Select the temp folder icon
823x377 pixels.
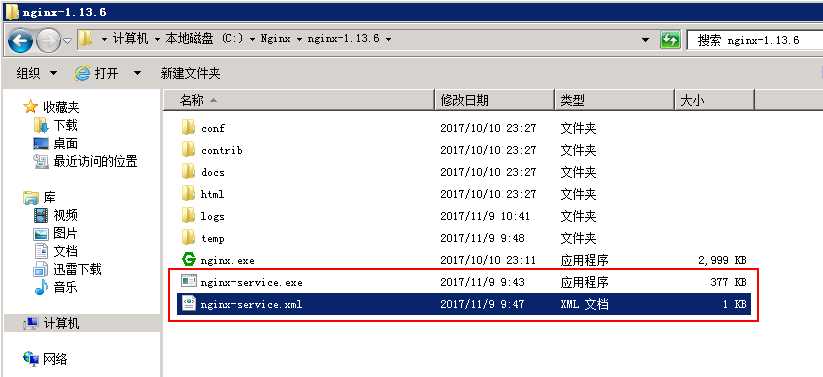tap(188, 238)
